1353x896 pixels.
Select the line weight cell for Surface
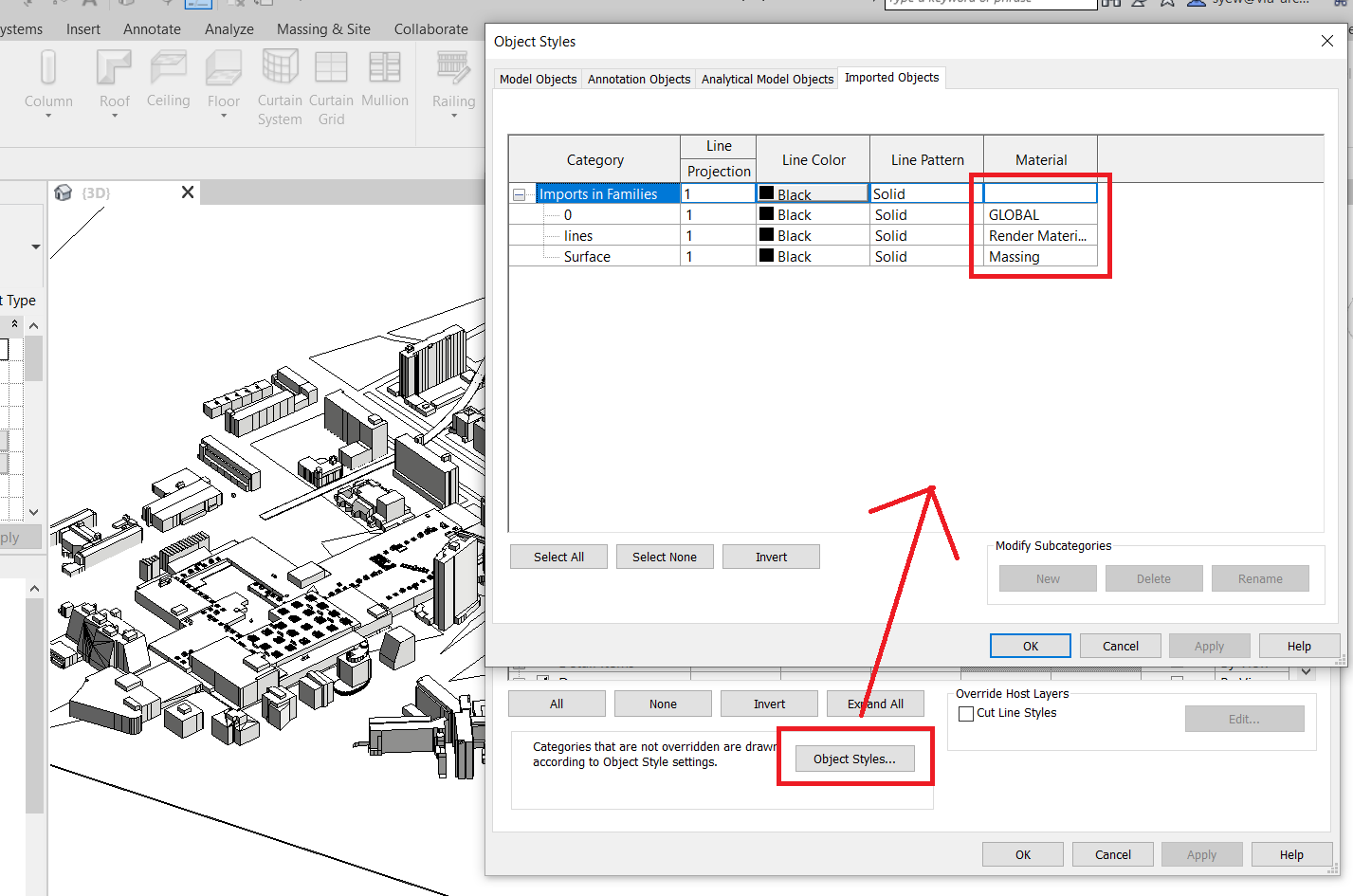tap(718, 256)
